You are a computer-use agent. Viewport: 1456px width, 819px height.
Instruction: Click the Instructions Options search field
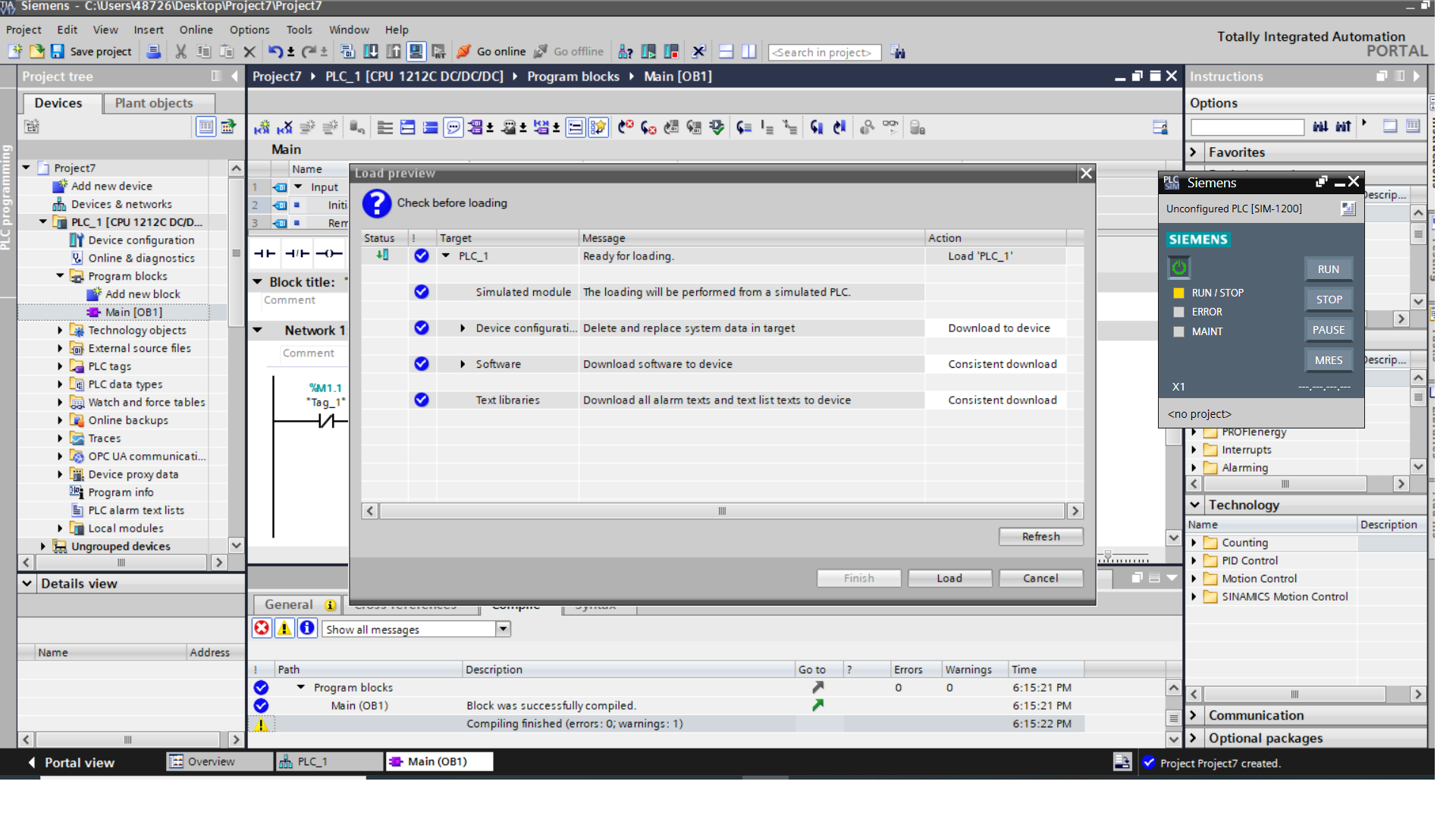pos(1247,127)
